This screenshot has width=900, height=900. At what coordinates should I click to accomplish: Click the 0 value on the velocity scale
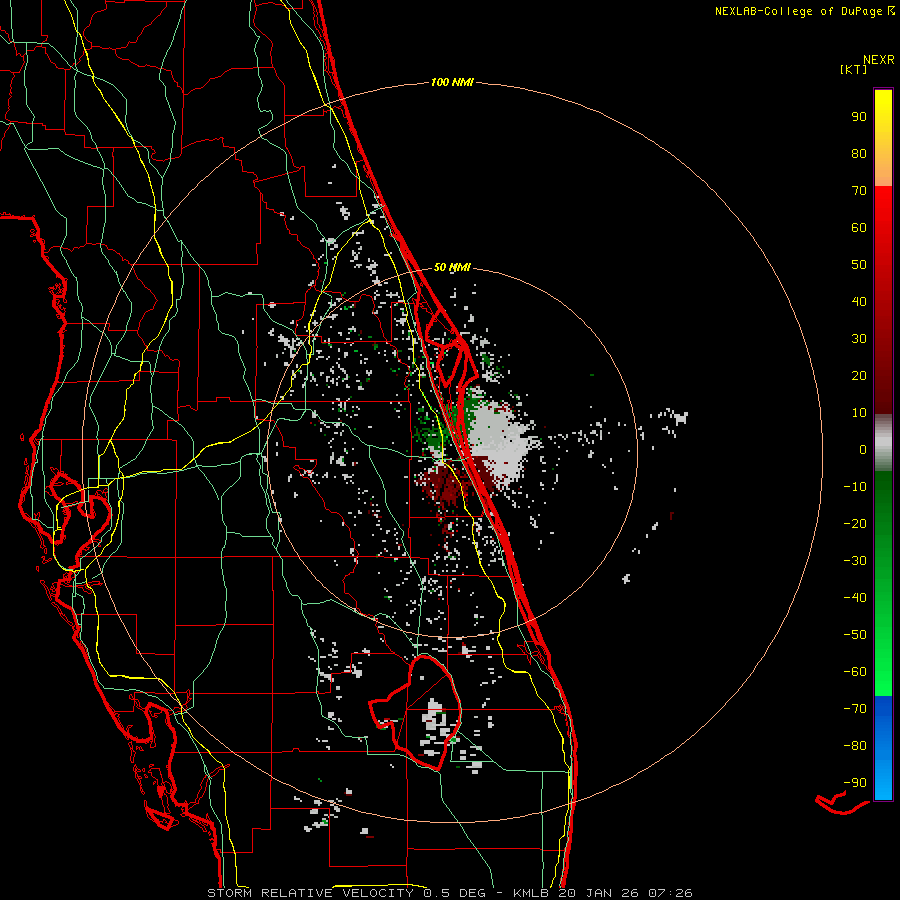pyautogui.click(x=863, y=450)
